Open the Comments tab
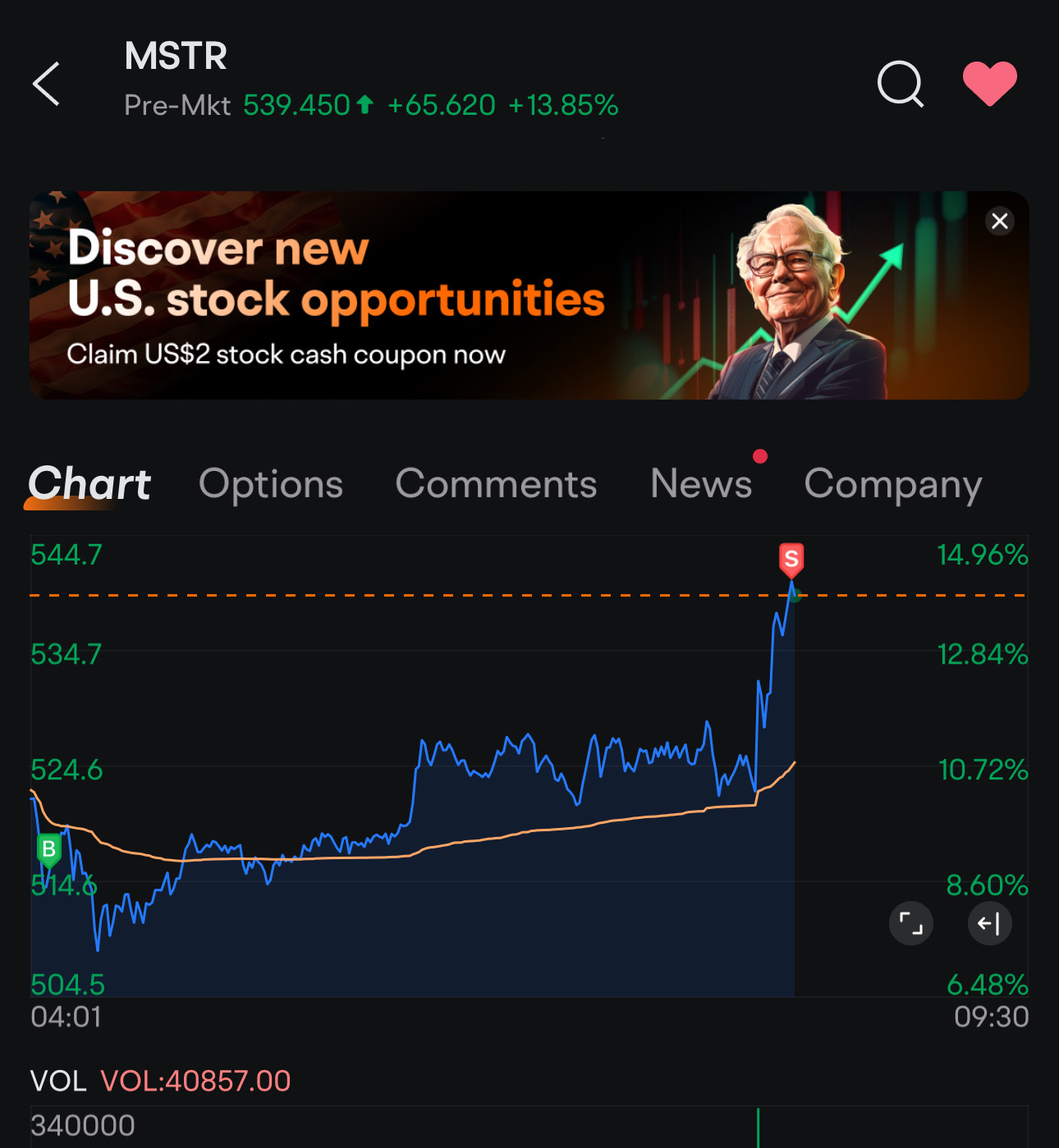Image resolution: width=1059 pixels, height=1148 pixels. (496, 483)
